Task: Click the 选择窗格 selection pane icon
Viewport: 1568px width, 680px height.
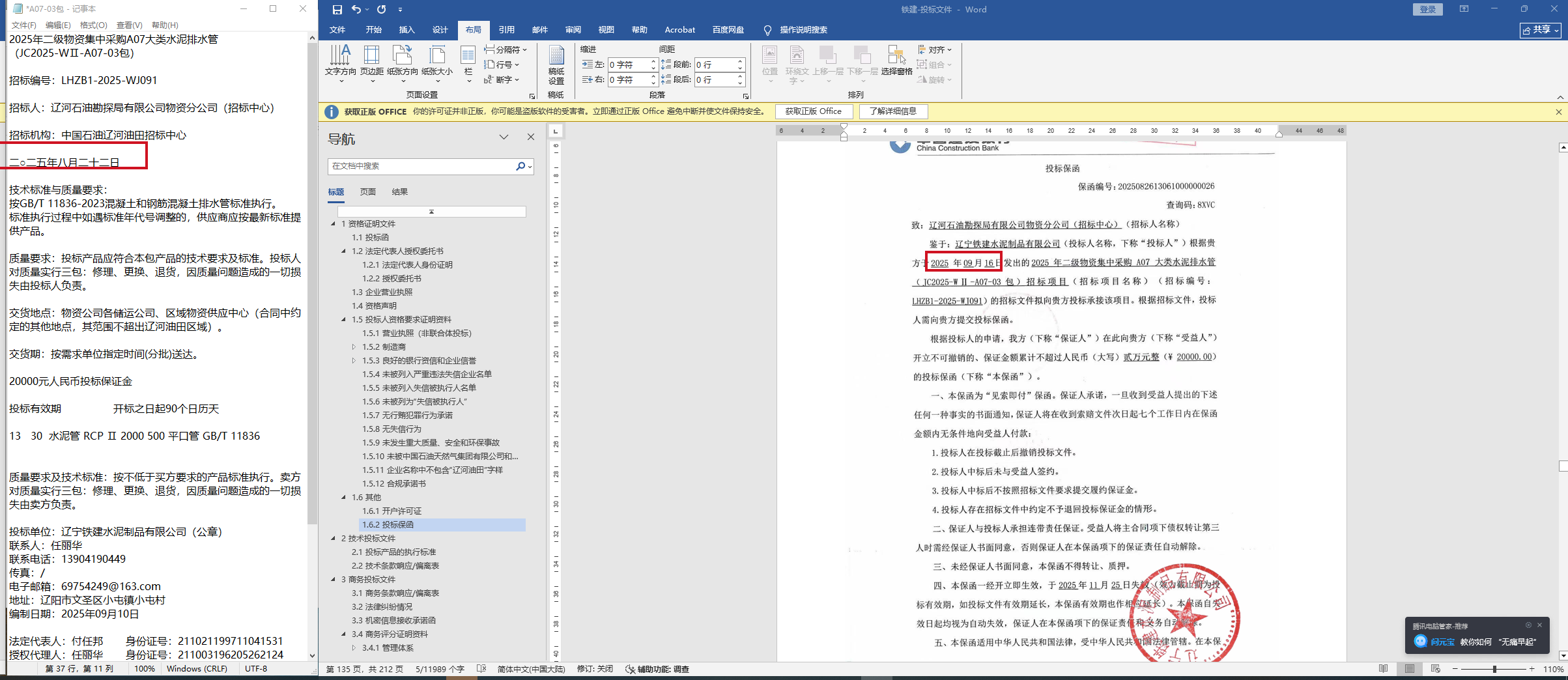Action: pyautogui.click(x=896, y=61)
